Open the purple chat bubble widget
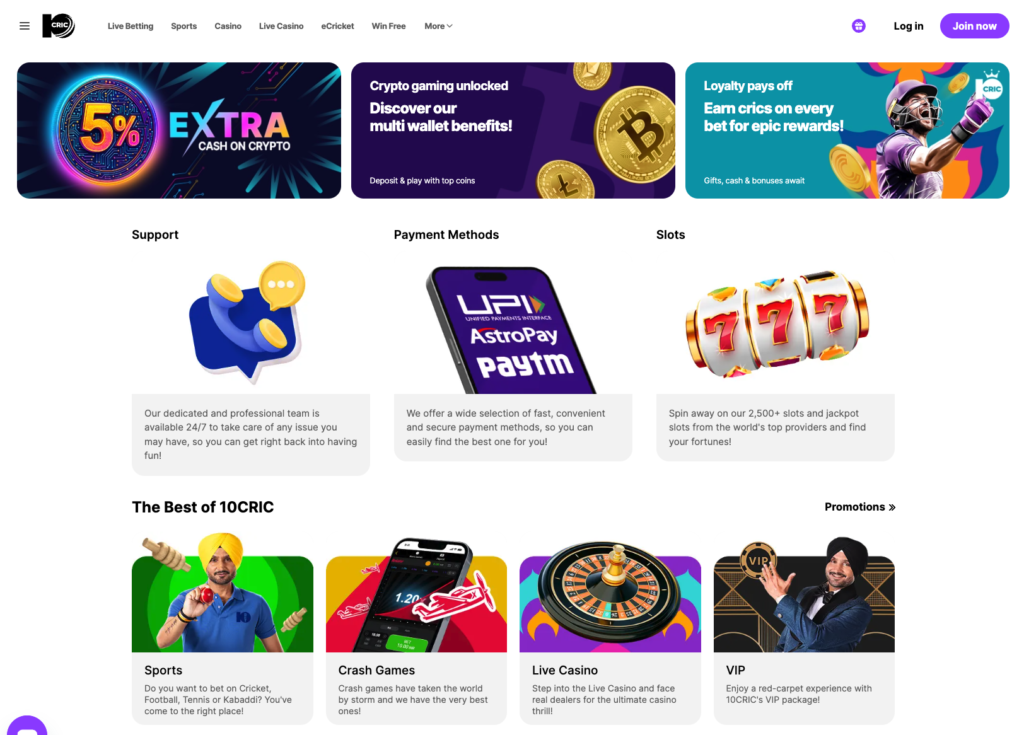 coord(27,725)
